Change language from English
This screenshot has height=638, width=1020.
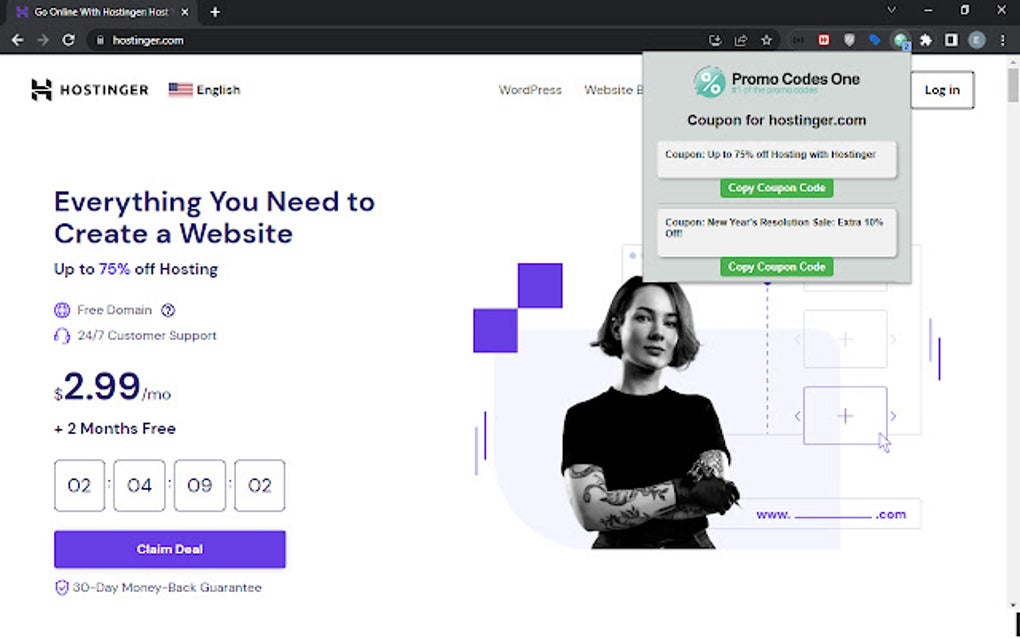204,90
